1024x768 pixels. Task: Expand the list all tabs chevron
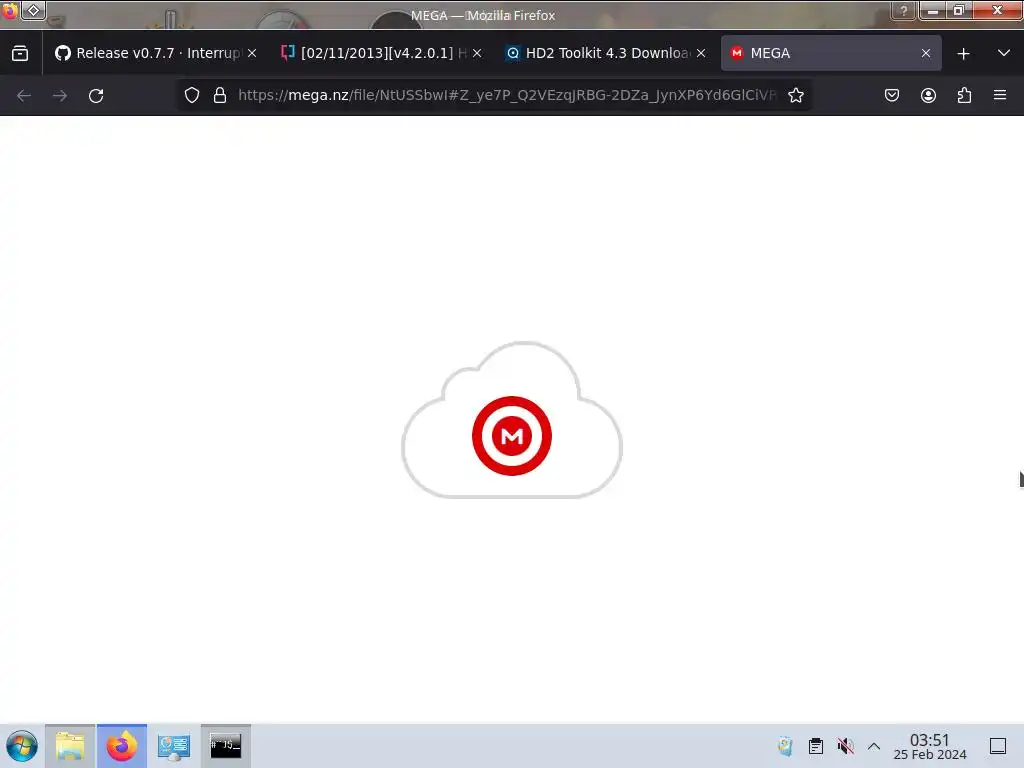(1004, 53)
